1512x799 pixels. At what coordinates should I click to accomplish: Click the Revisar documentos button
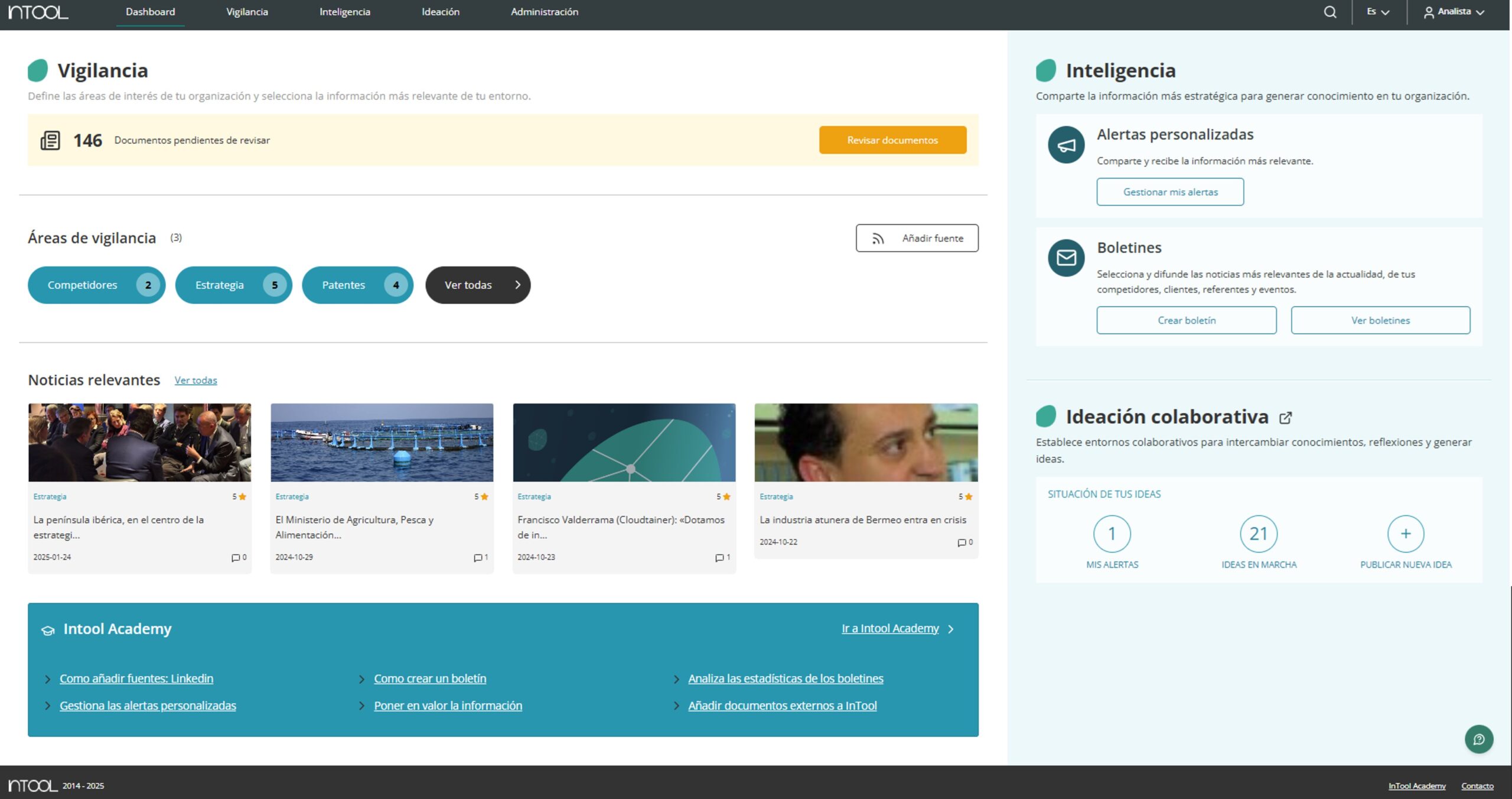point(892,140)
